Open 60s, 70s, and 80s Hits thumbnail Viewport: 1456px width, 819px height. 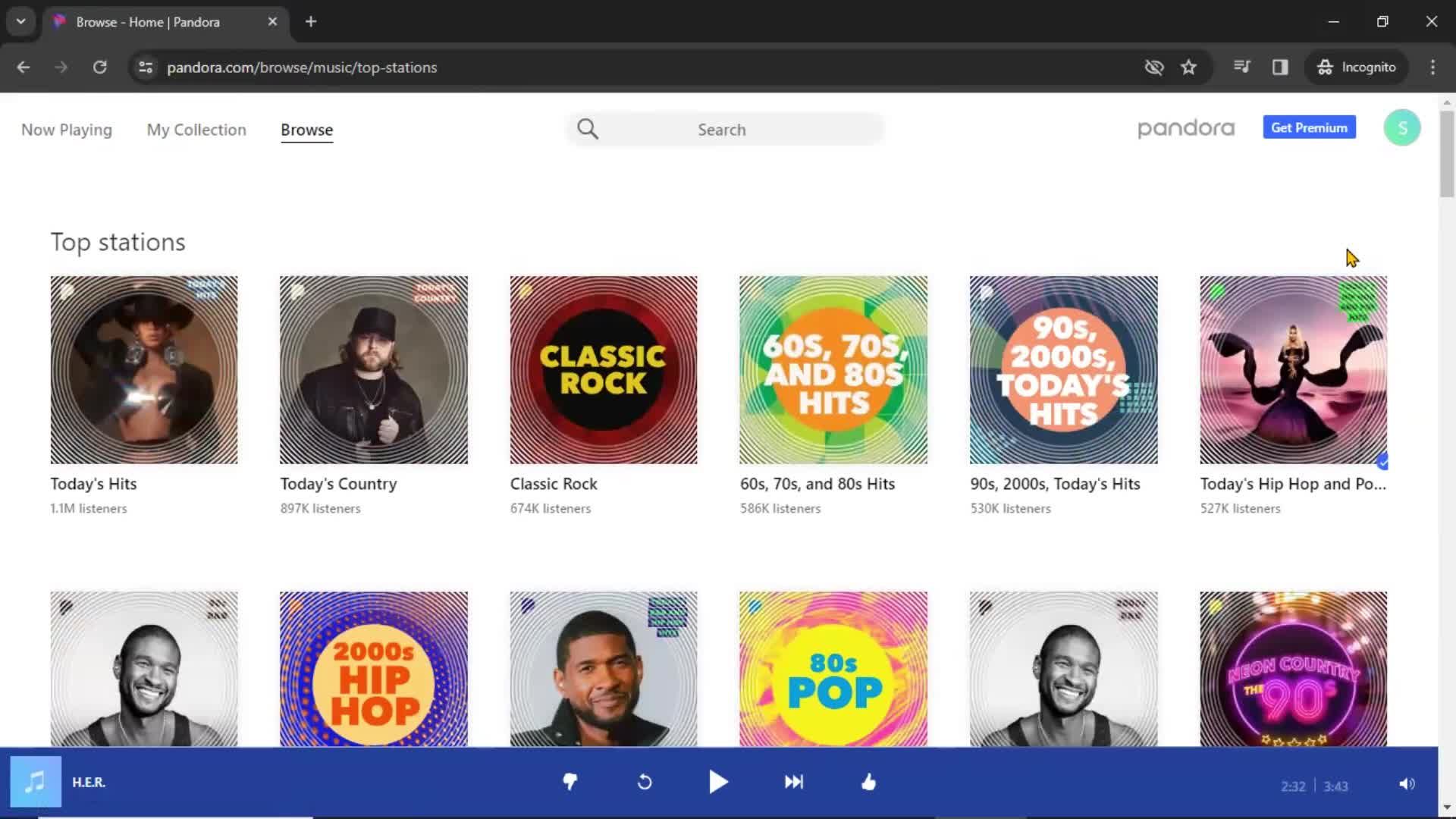[833, 370]
